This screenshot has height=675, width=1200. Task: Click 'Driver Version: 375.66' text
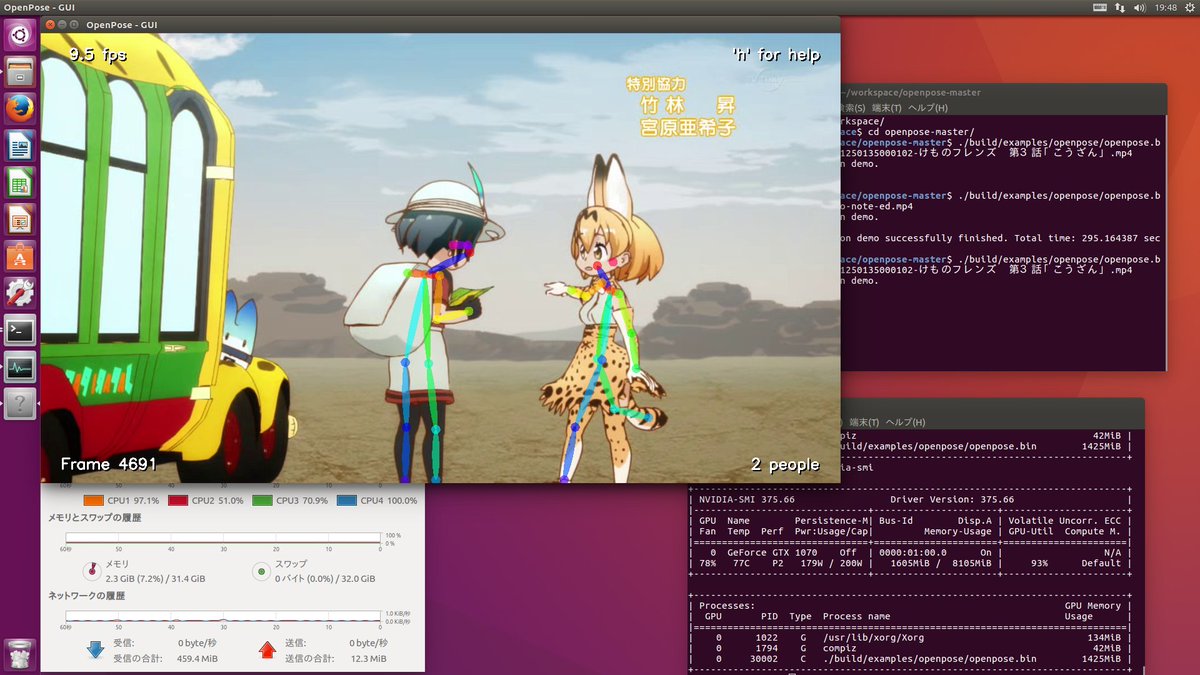(x=952, y=499)
